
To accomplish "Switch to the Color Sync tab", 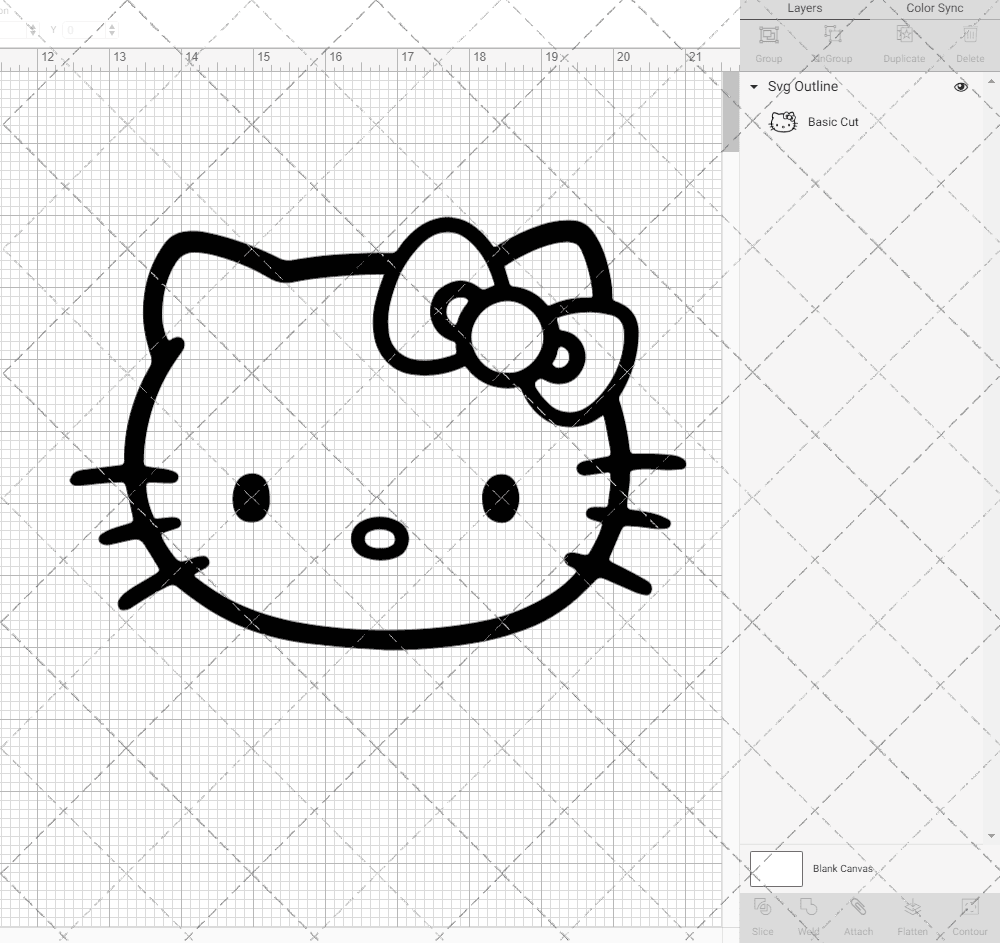I will tap(934, 8).
